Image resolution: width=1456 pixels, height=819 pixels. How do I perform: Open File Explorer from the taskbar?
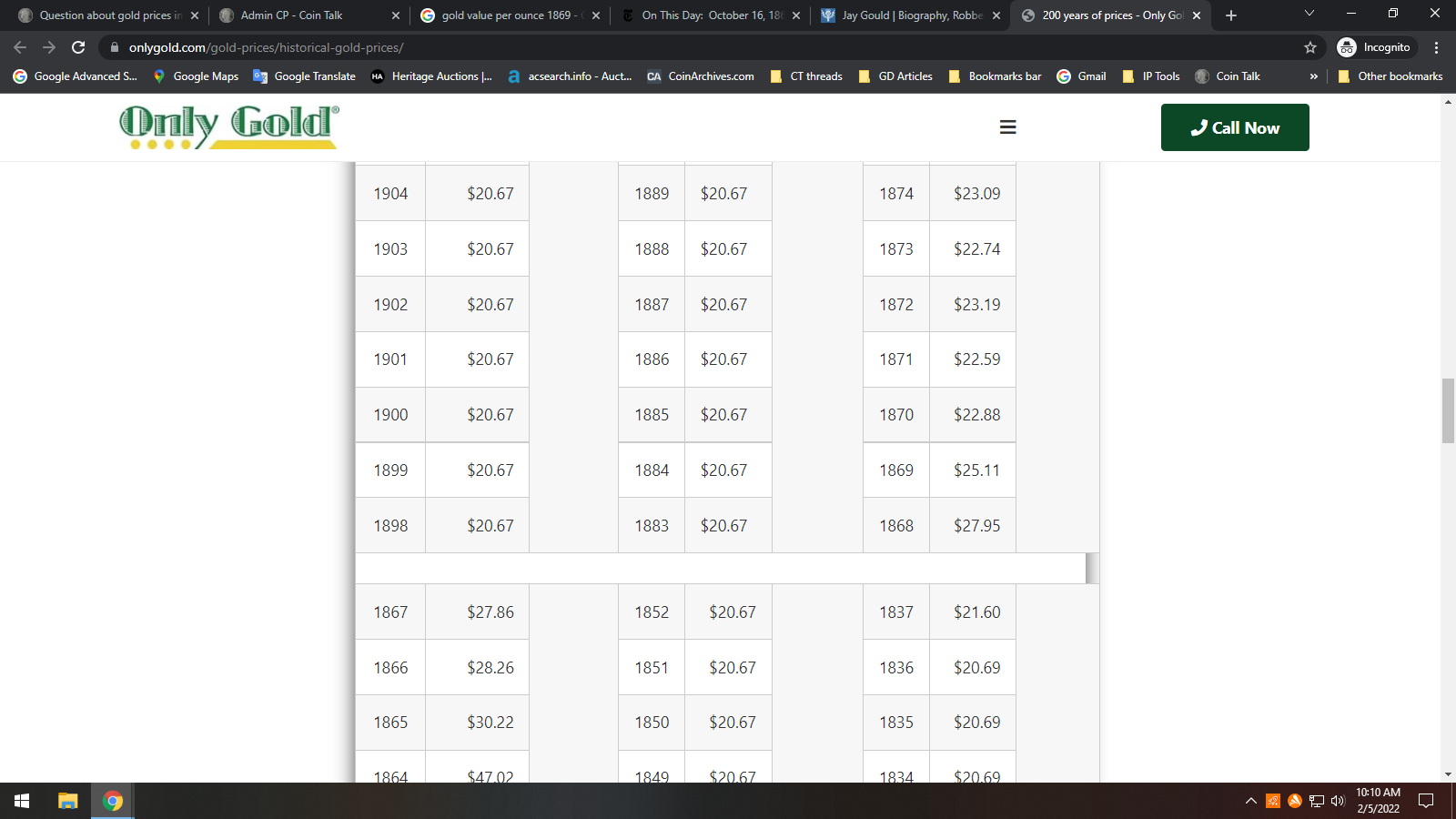[x=67, y=801]
